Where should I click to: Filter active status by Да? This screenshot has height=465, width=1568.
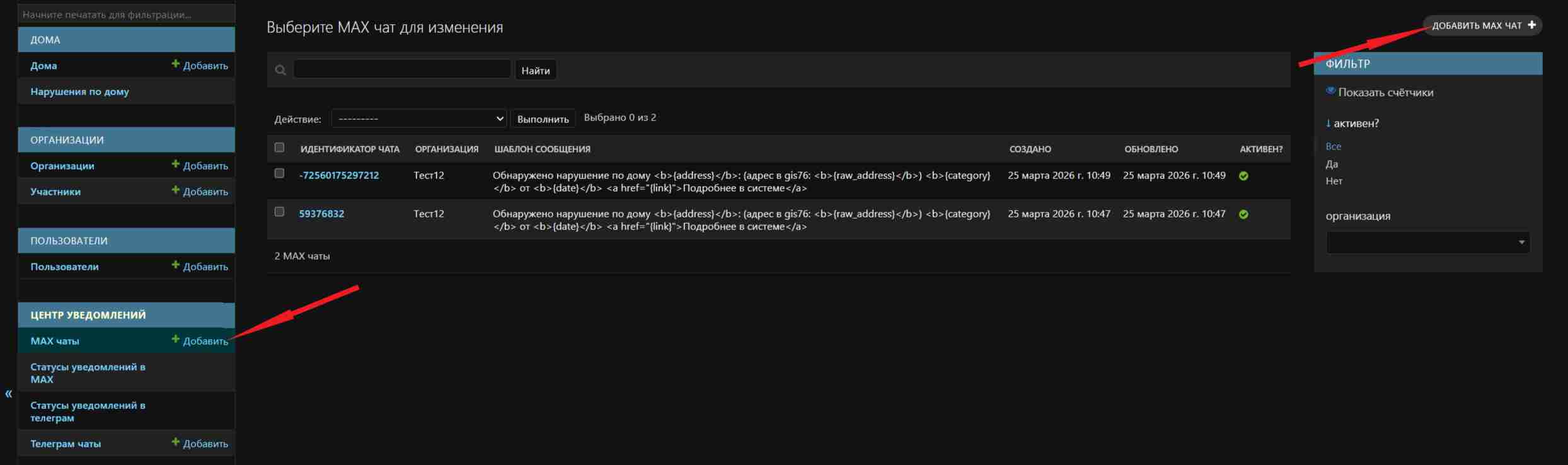pos(1331,164)
